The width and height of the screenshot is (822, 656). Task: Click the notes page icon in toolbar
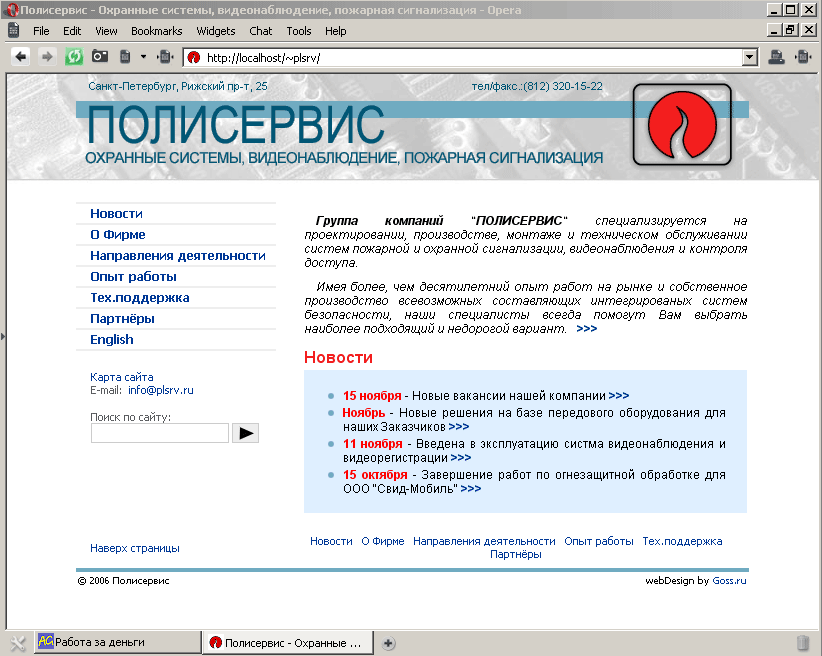125,56
